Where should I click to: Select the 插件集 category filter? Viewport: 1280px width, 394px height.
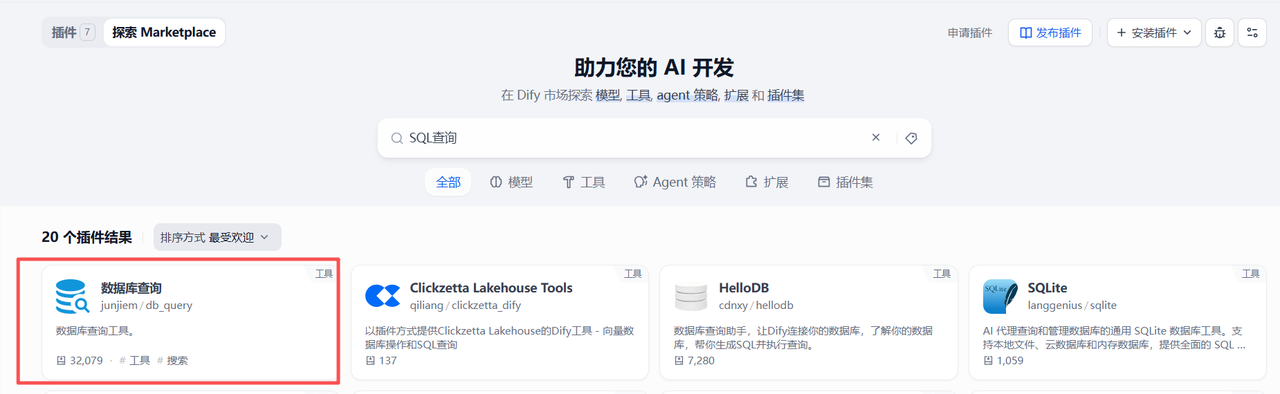click(846, 182)
